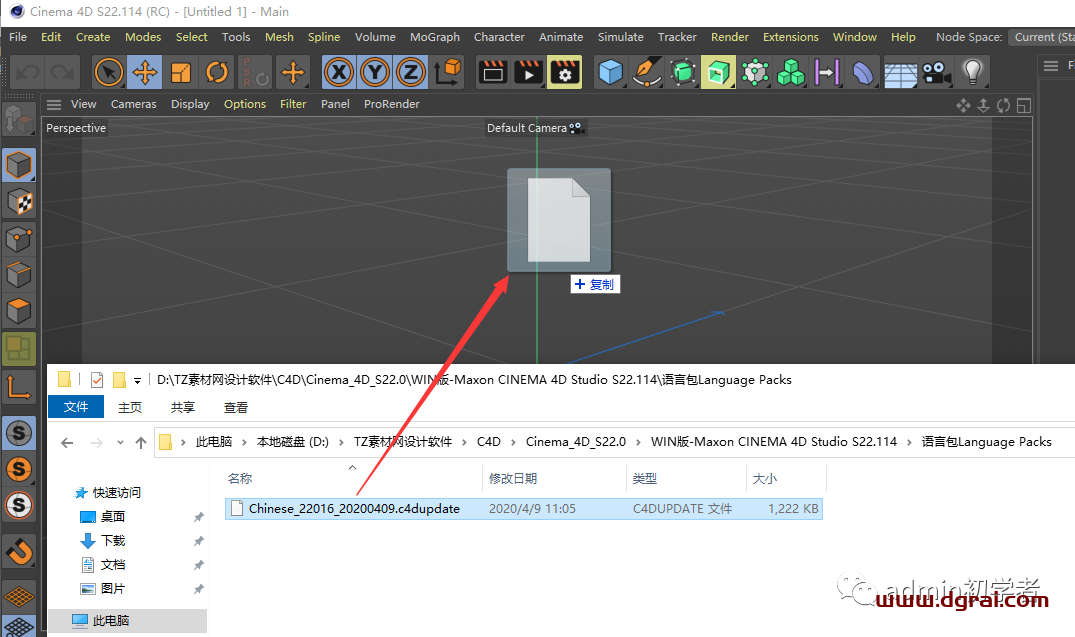Open Explorer 文件 ribbon tab

tap(76, 407)
